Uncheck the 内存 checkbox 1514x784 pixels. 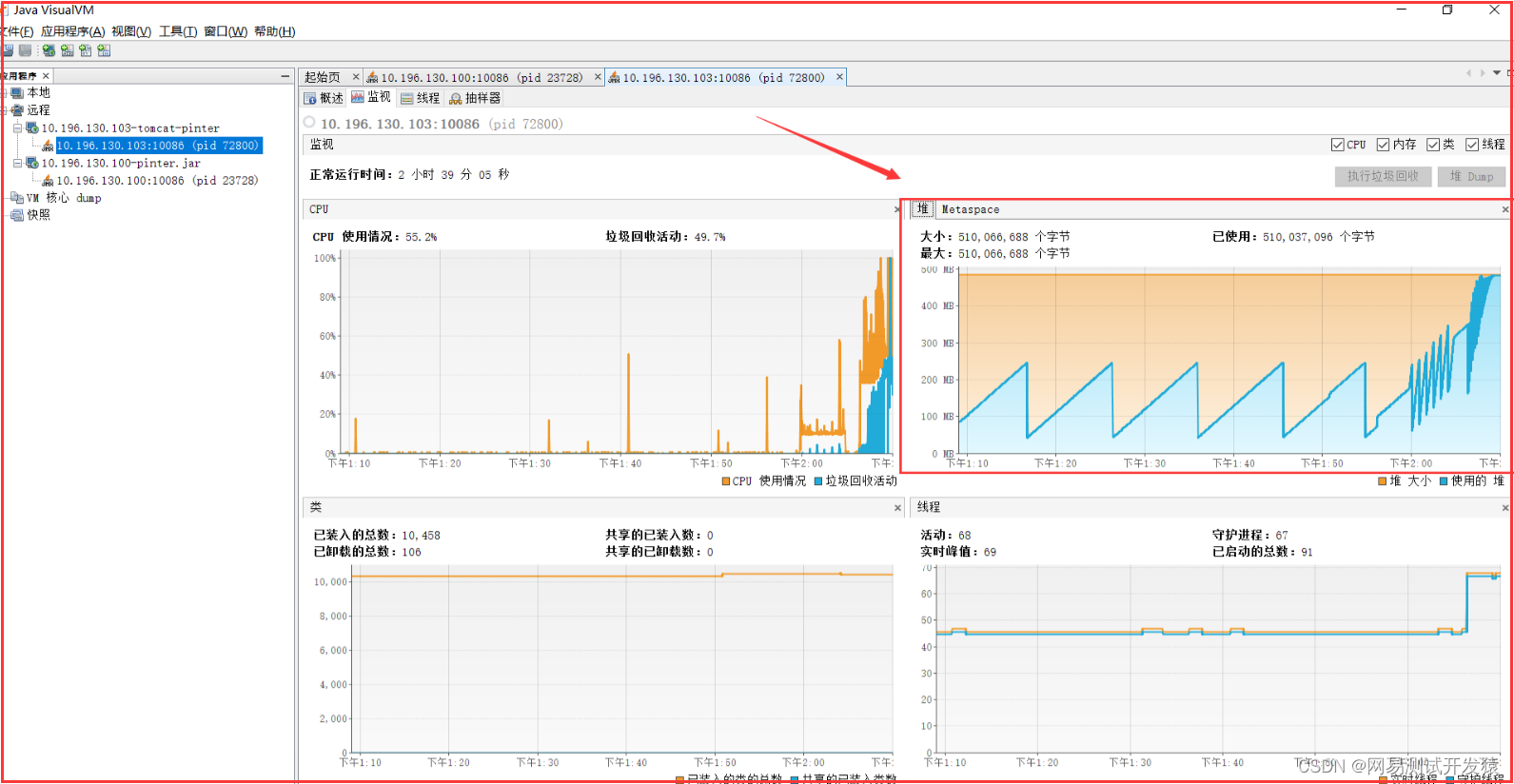pyautogui.click(x=1384, y=145)
